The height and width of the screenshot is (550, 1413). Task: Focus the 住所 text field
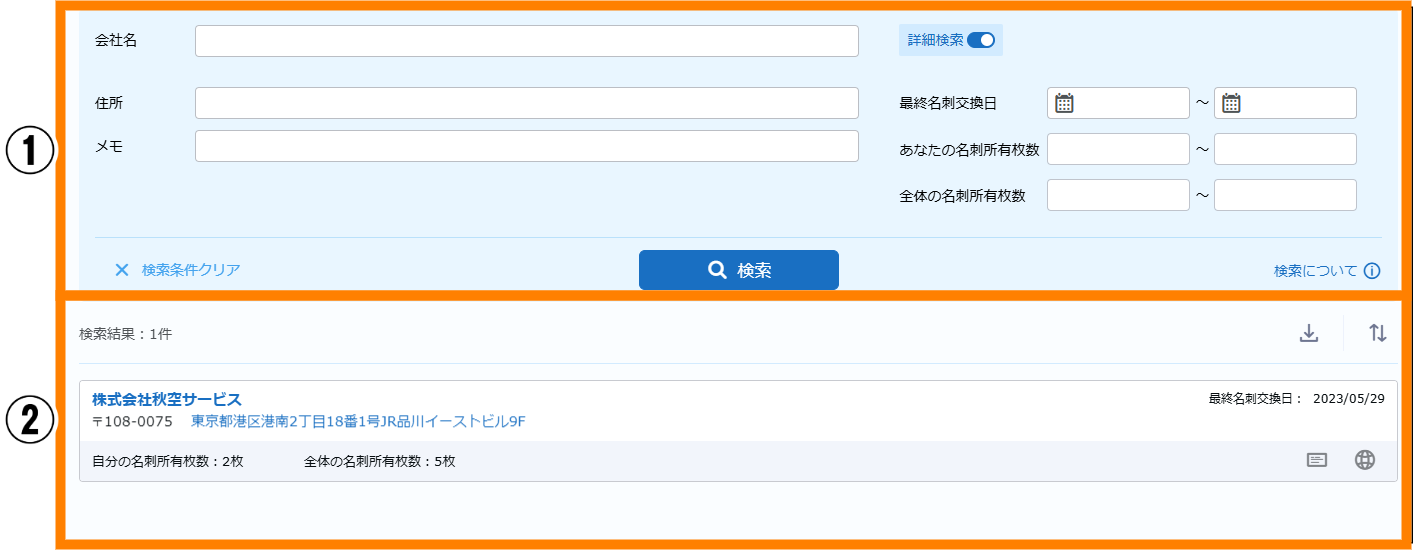(x=526, y=103)
